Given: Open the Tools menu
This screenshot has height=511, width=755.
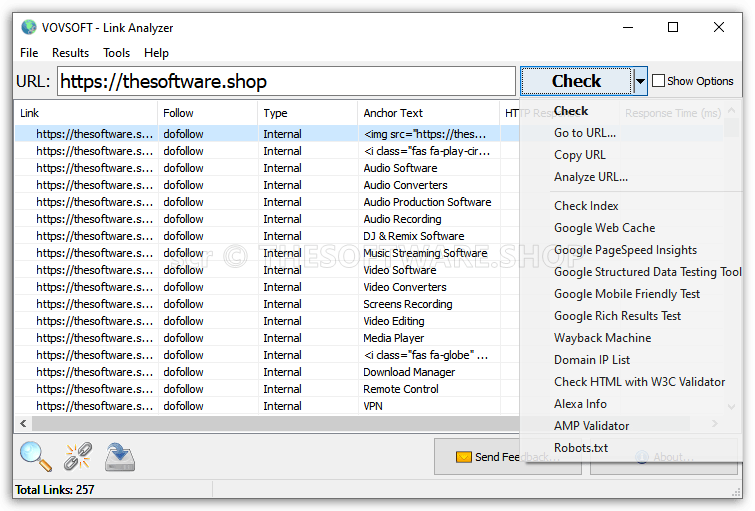Looking at the screenshot, I should click(117, 52).
